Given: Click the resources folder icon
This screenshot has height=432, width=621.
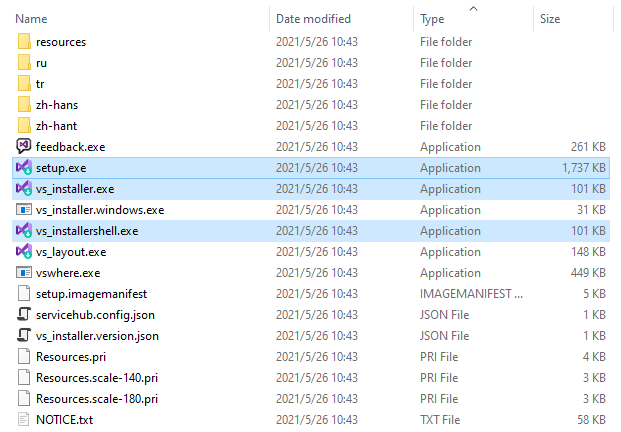Looking at the screenshot, I should point(24,42).
